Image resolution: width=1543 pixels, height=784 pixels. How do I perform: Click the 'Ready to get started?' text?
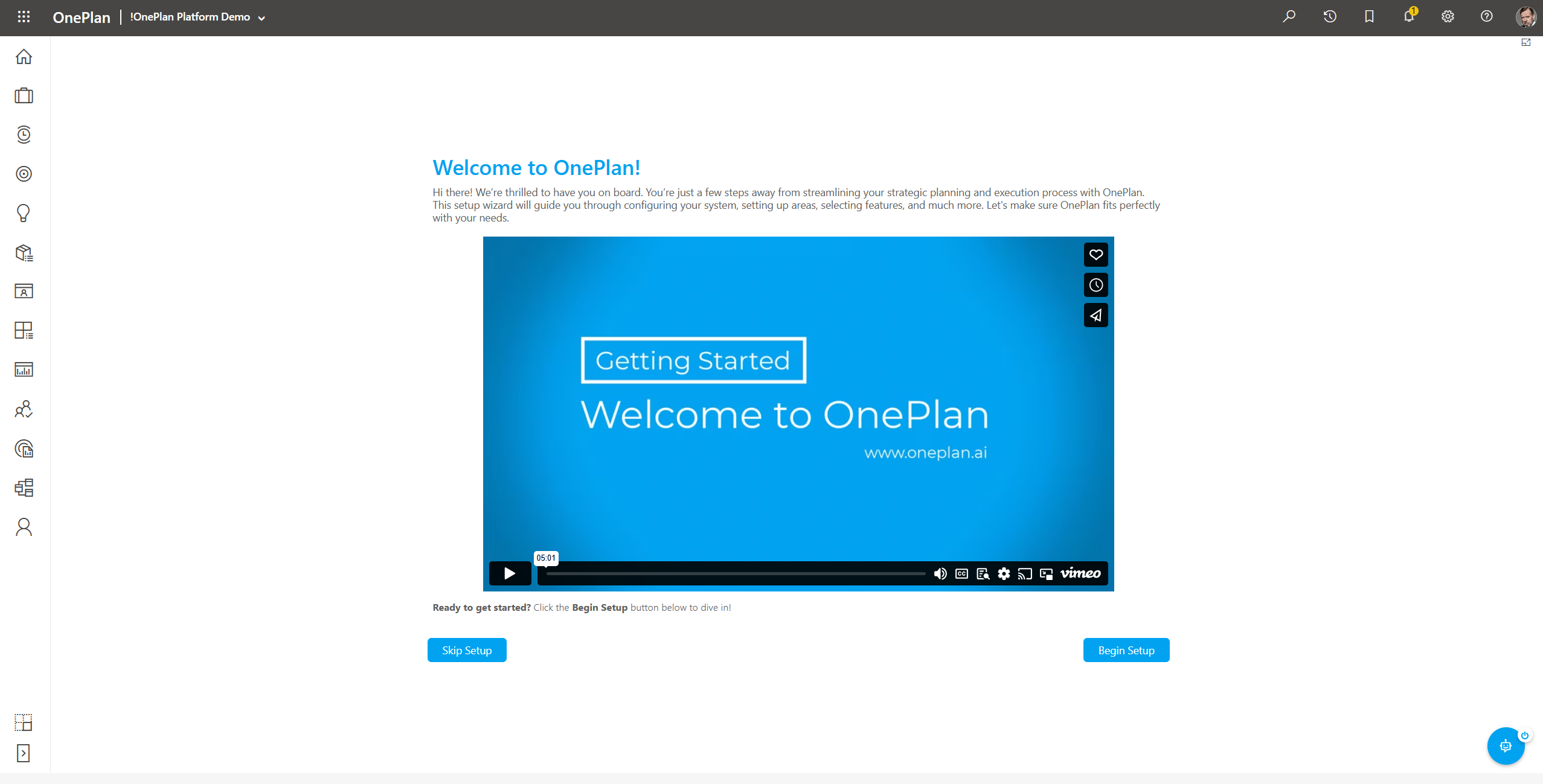[481, 607]
